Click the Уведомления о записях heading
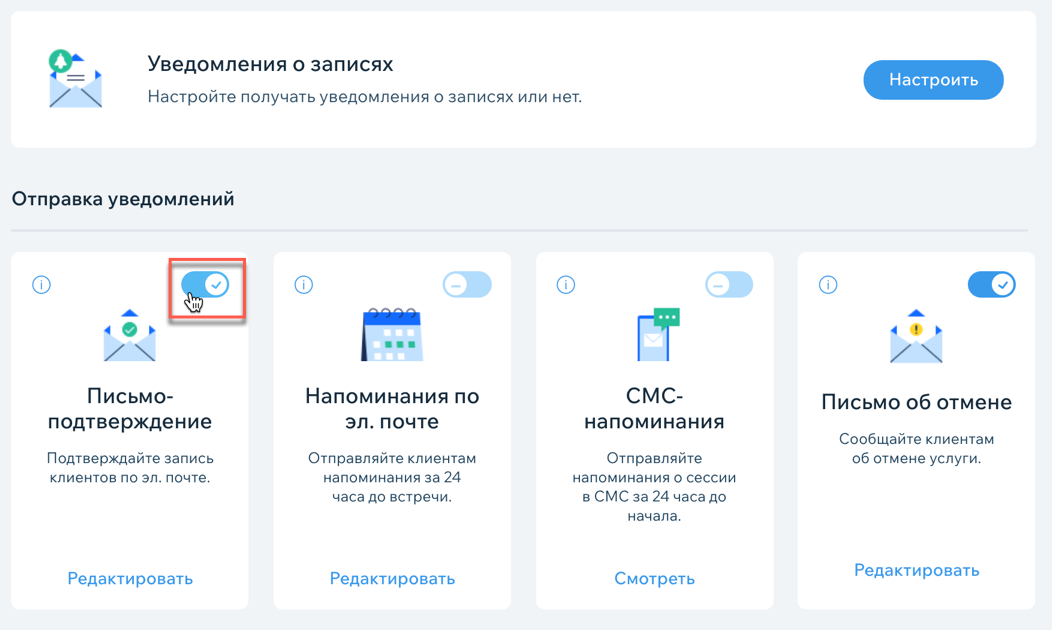Screen dimensions: 1052x630 point(270,64)
